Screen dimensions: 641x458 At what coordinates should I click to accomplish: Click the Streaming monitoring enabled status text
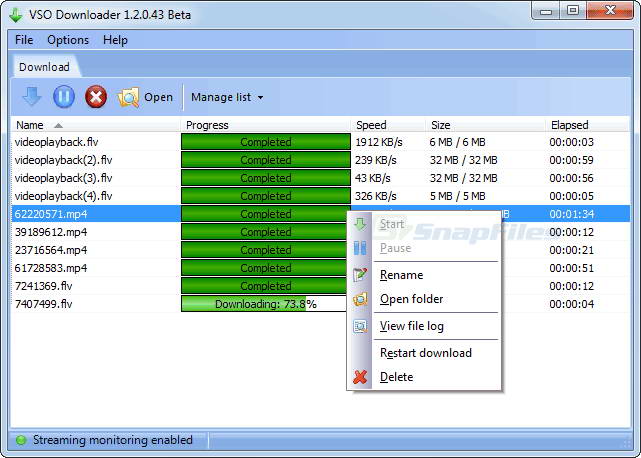click(x=112, y=440)
